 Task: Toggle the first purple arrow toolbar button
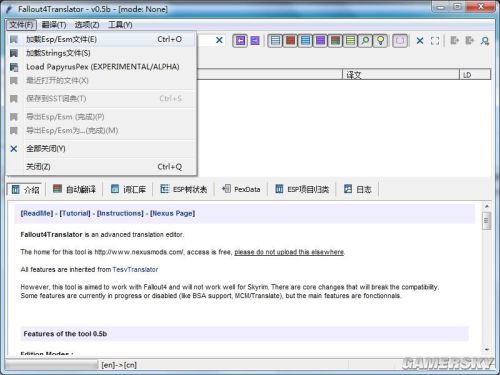[240, 41]
